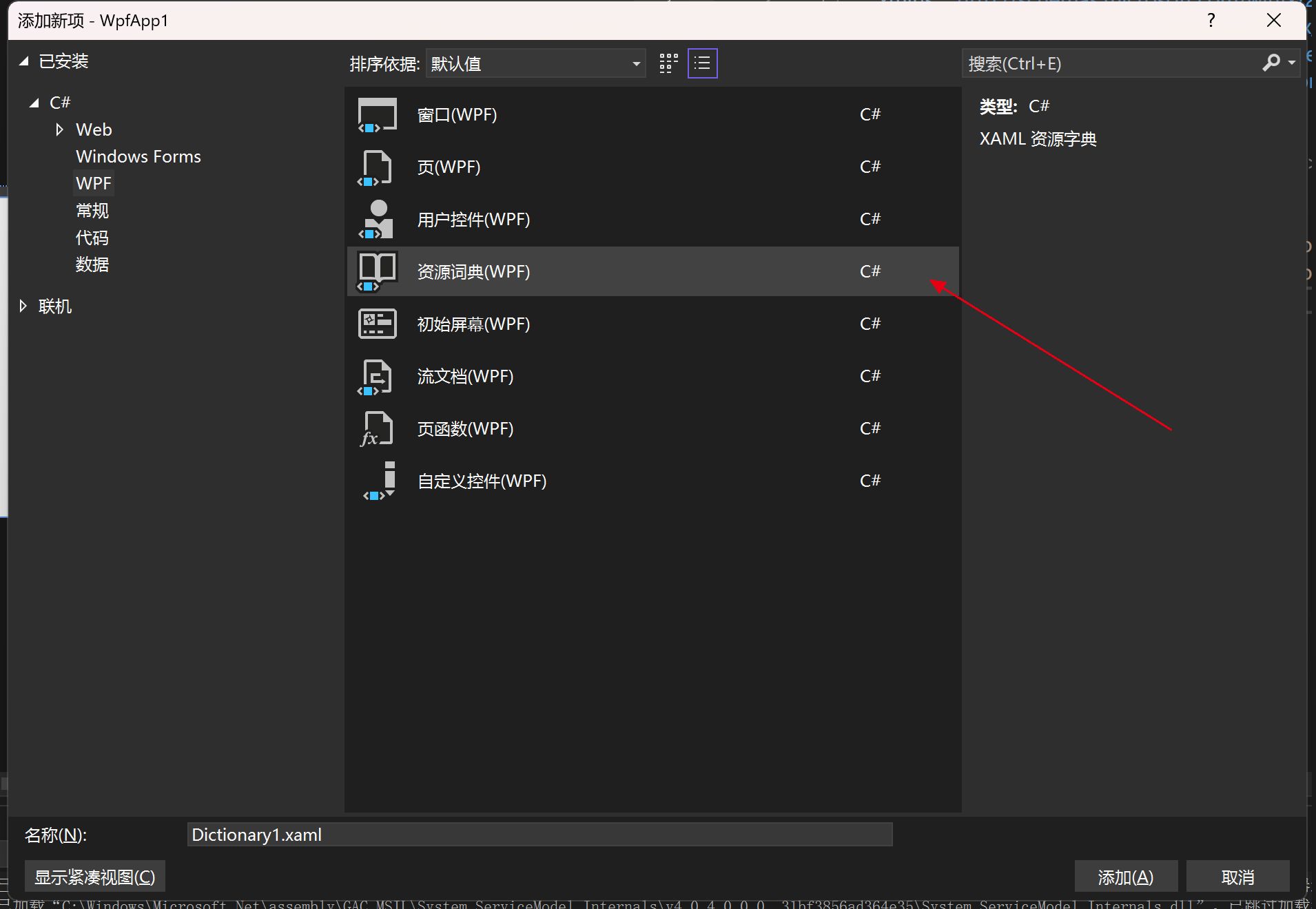The width and height of the screenshot is (1316, 909).
Task: Click the 取消 button
Action: click(x=1237, y=877)
